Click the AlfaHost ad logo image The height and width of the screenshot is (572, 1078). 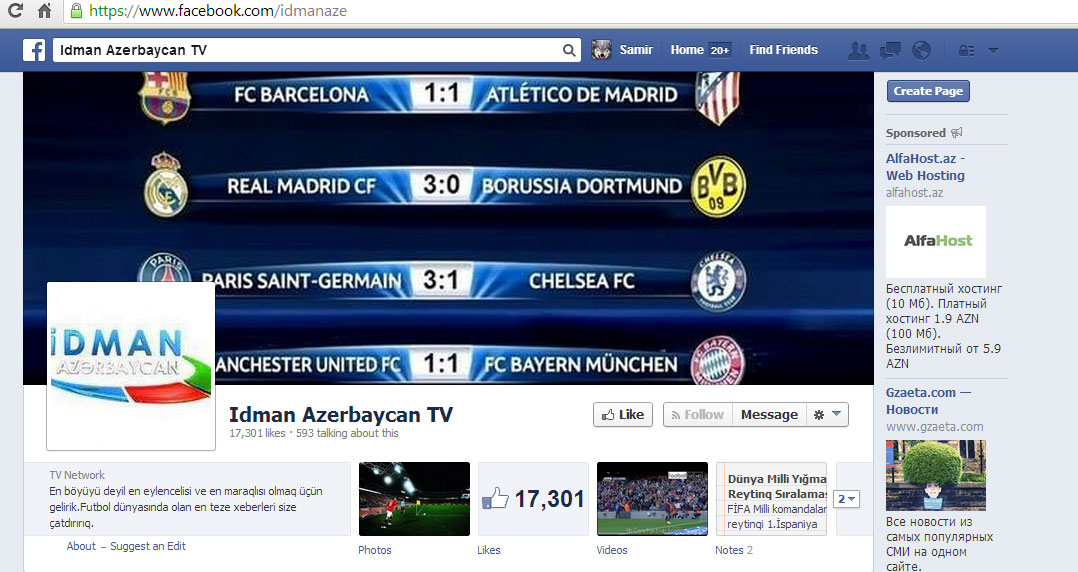(x=936, y=241)
